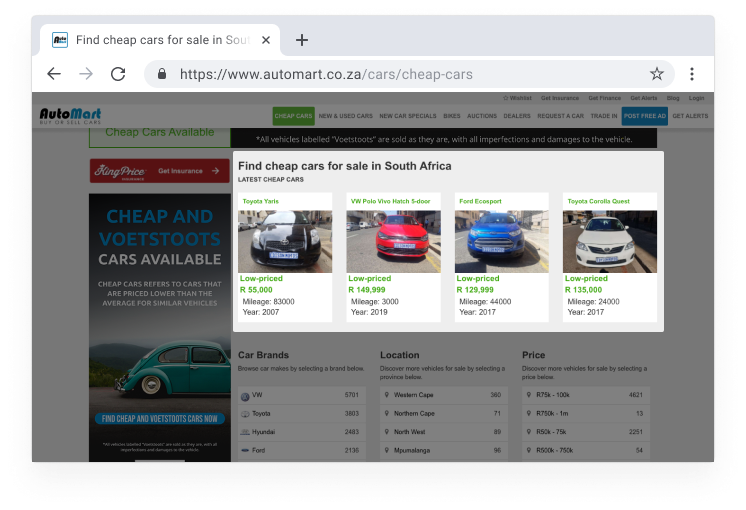Viewport: 746px width, 510px height.
Task: Click Get Alerts in main navigation
Action: (x=690, y=116)
